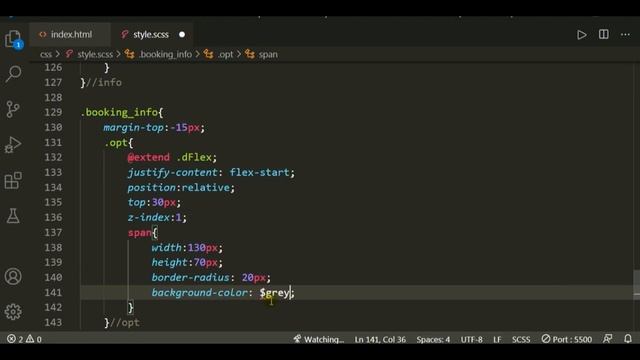
Task: Open the Testing flask icon
Action: 13,216
